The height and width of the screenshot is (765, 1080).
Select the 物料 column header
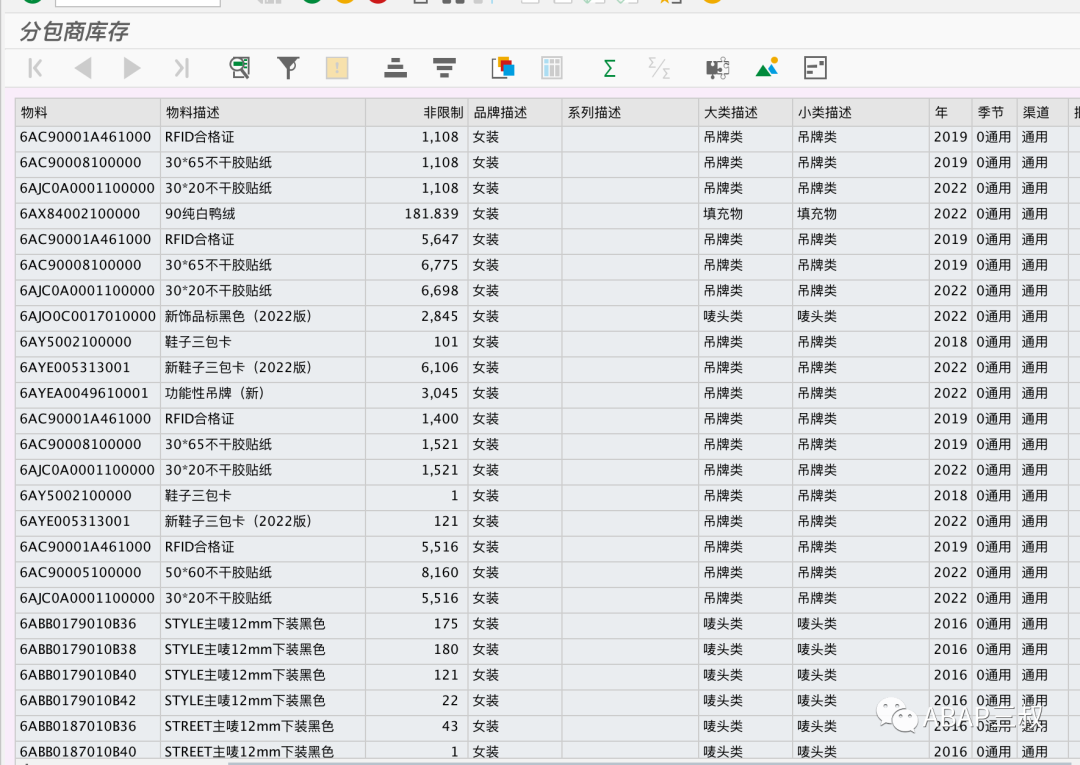(x=88, y=112)
